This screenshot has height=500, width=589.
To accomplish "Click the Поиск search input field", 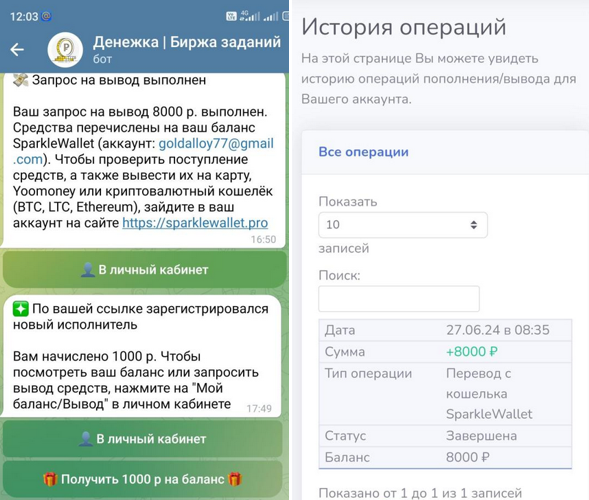I will coord(399,299).
